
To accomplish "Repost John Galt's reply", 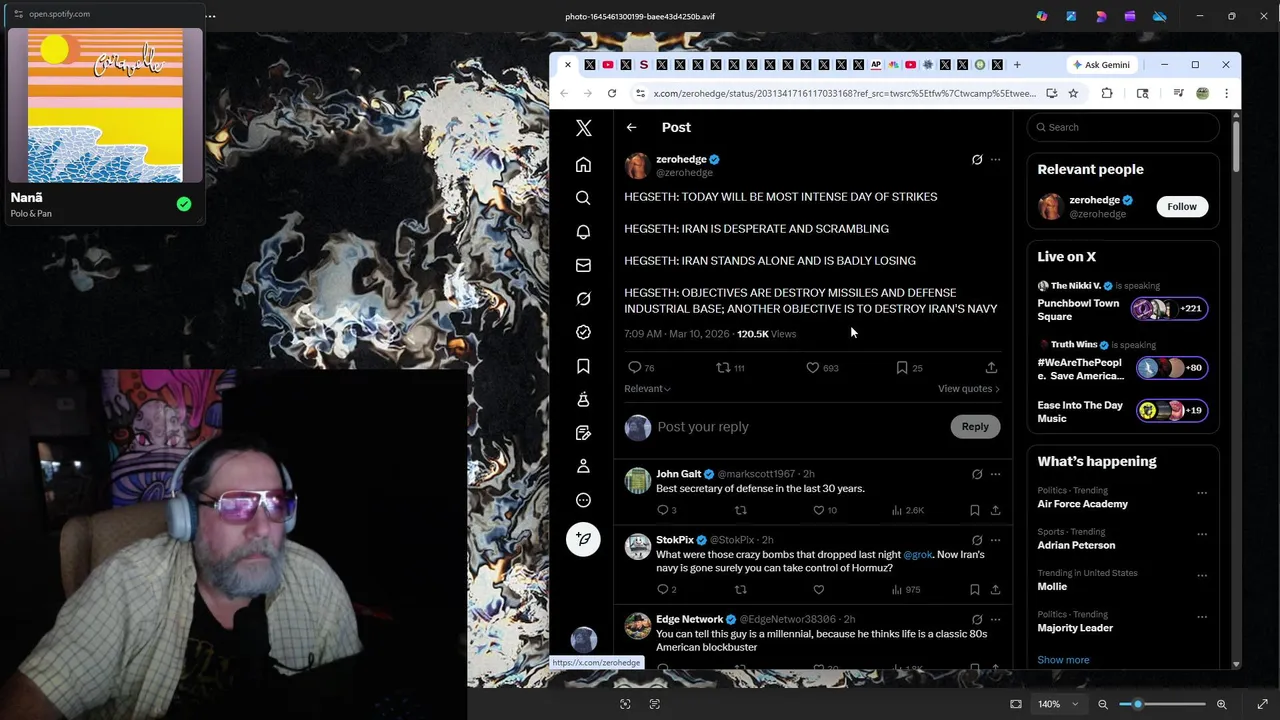I will [740, 510].
